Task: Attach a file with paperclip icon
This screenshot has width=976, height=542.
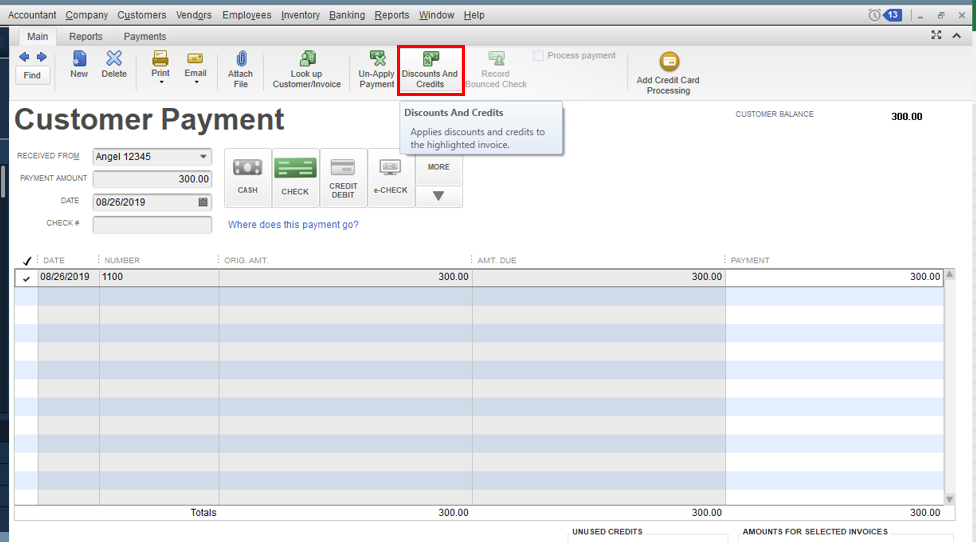Action: tap(240, 69)
